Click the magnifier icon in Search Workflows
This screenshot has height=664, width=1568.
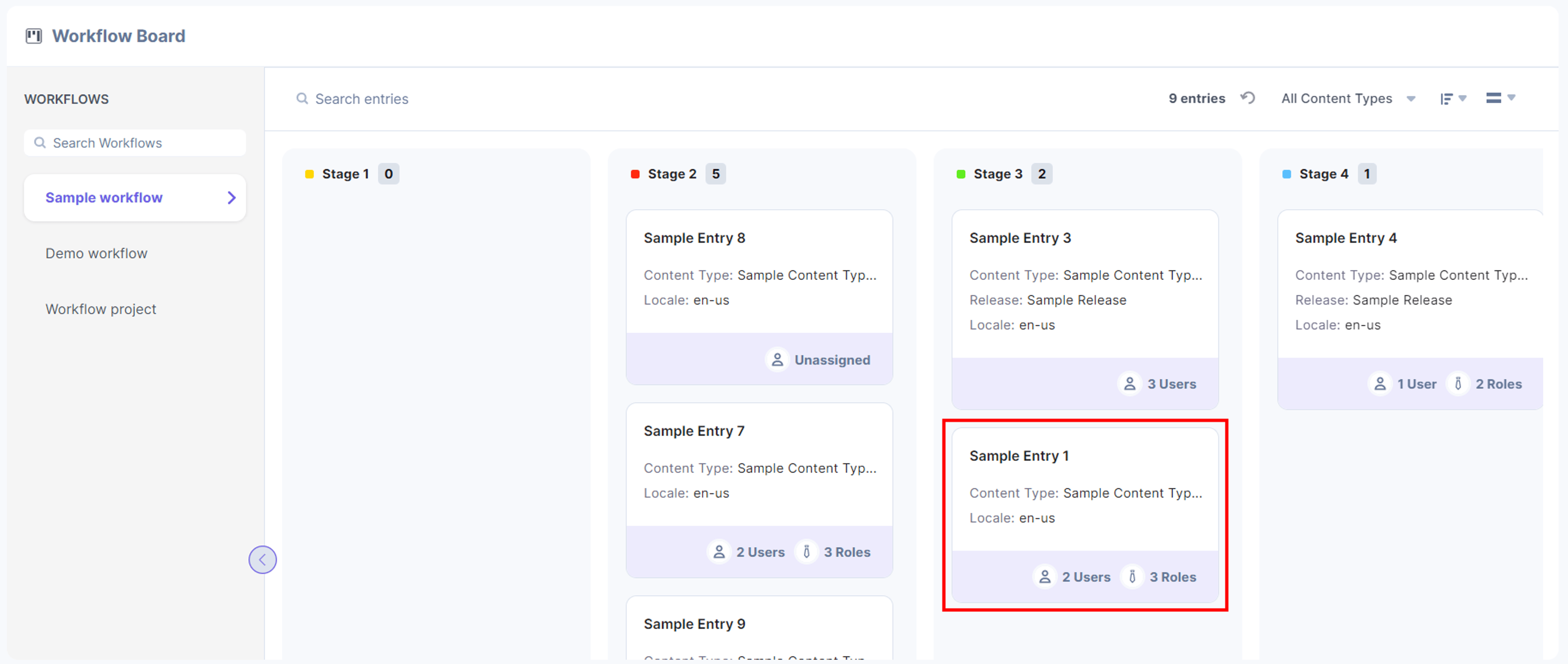click(x=40, y=143)
